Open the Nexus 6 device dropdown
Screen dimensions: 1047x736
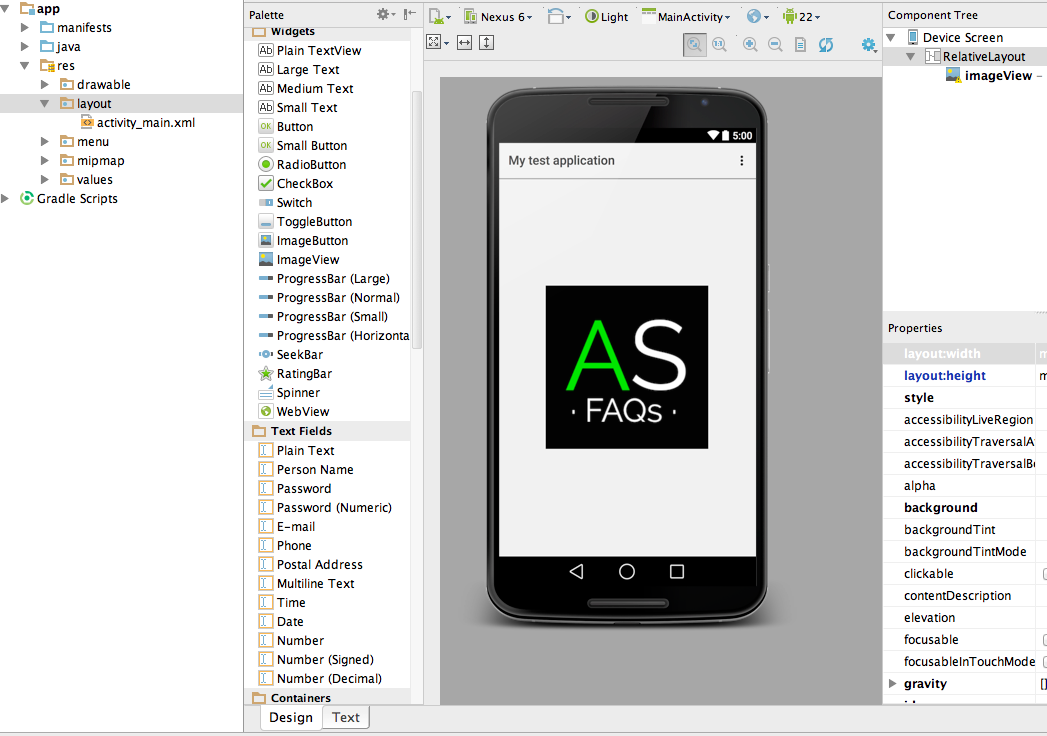498,16
